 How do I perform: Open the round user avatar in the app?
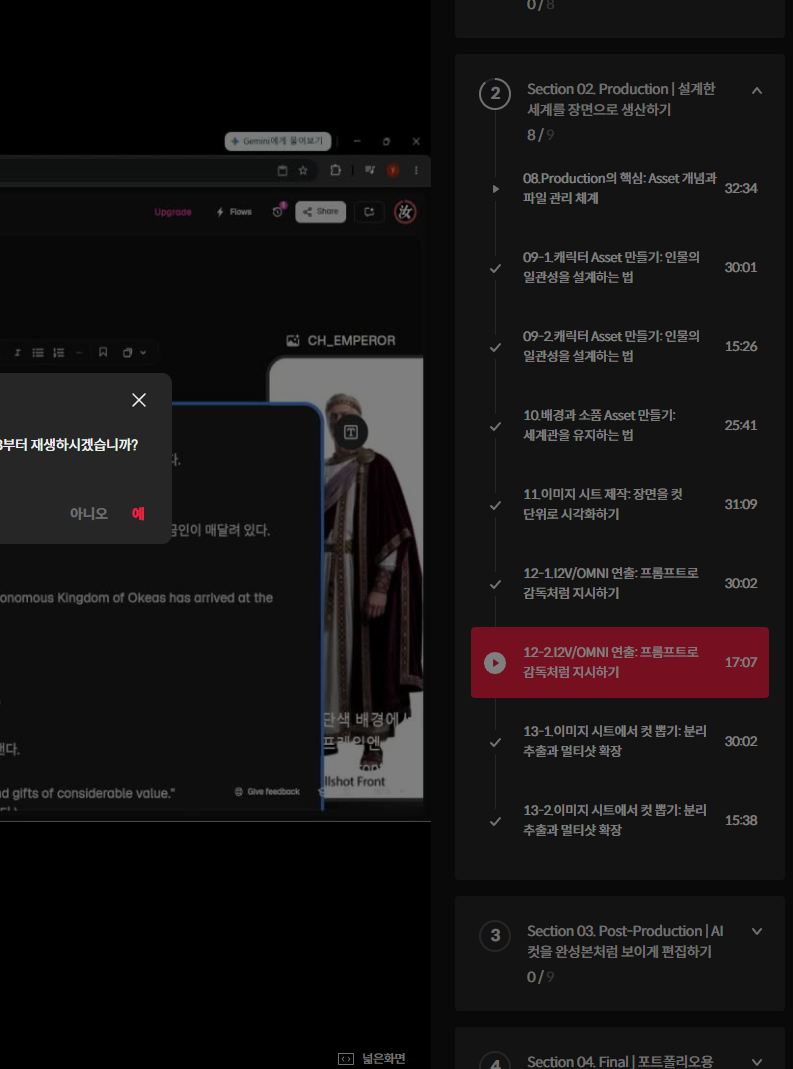click(405, 212)
